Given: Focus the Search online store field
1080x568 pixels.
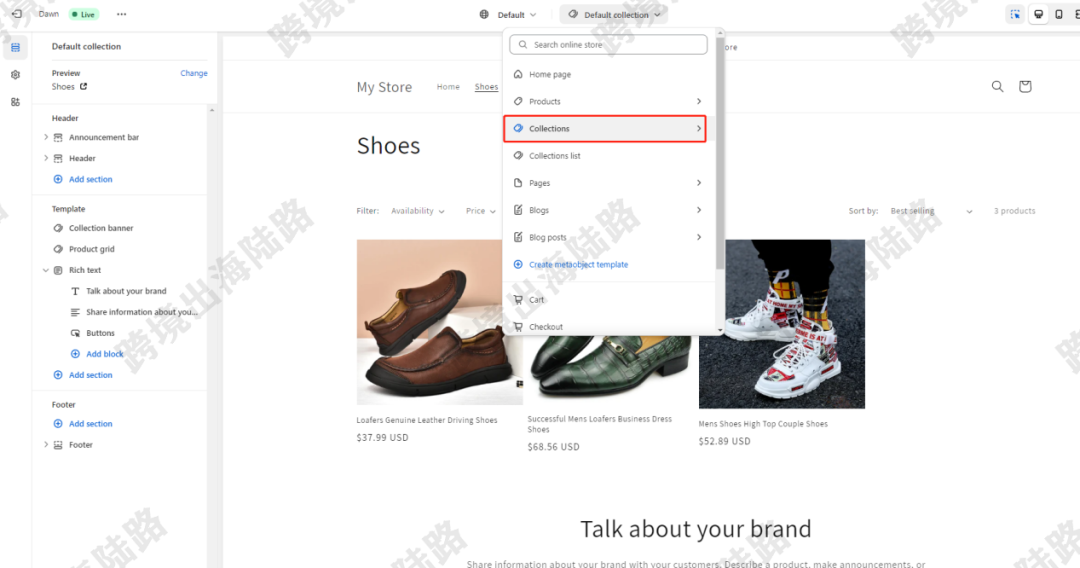Looking at the screenshot, I should (x=608, y=45).
